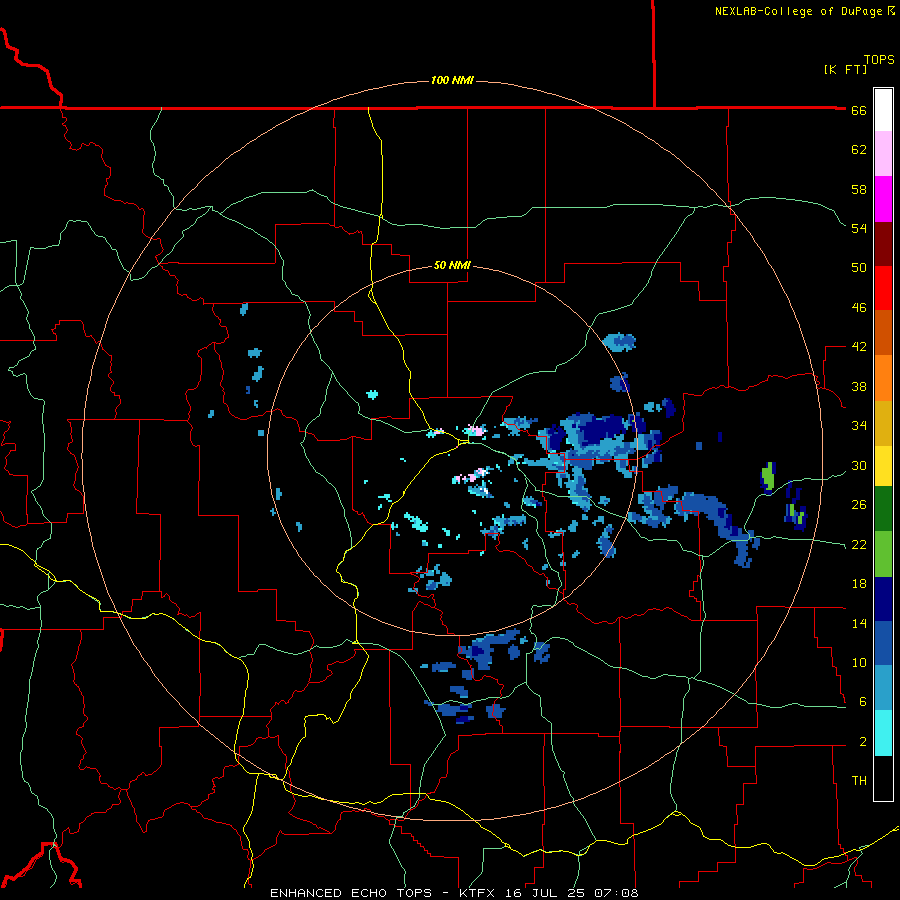The width and height of the screenshot is (900, 900).
Task: Click the light pink legend swatch
Action: (883, 153)
